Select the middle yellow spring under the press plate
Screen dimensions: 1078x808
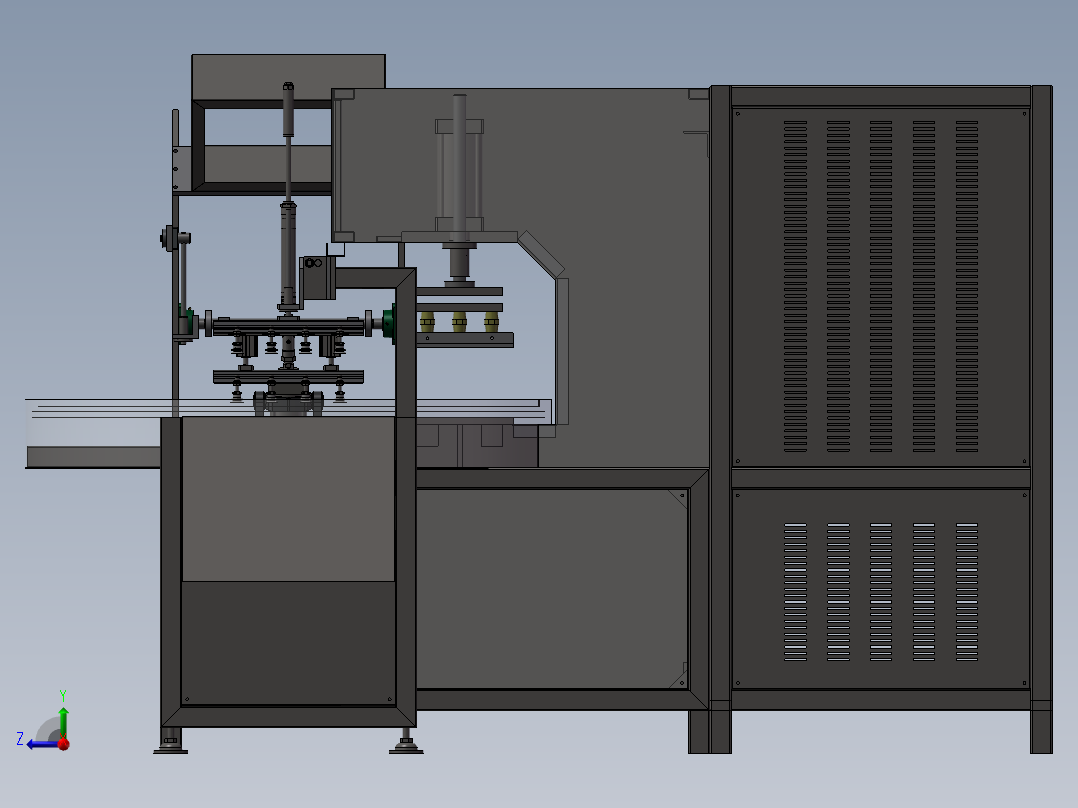[x=459, y=321]
